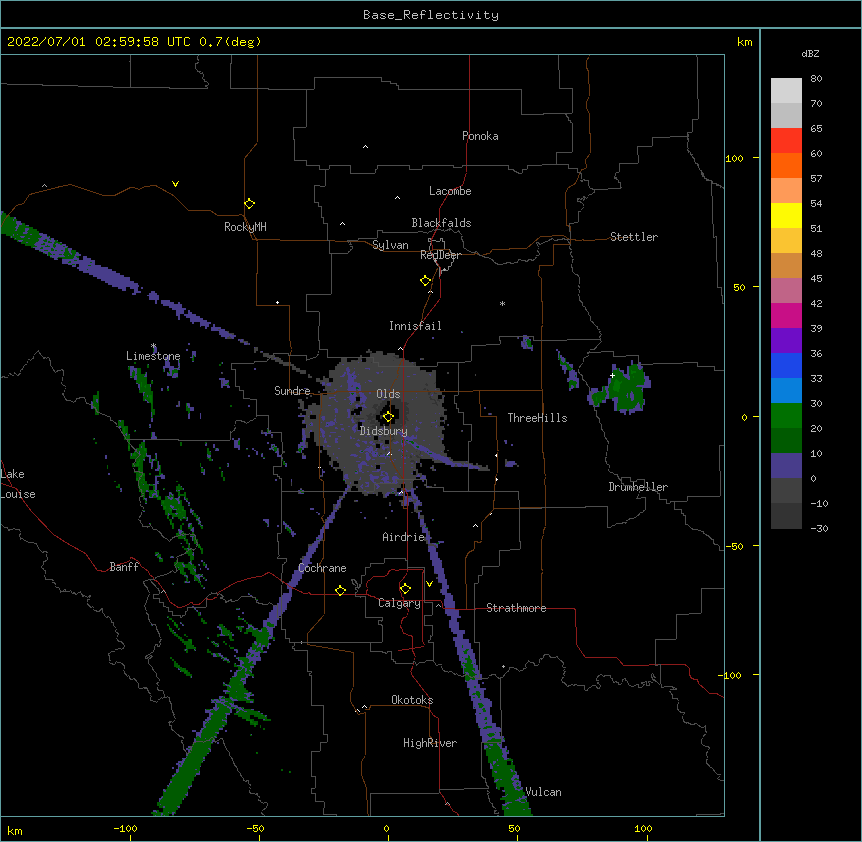Viewport: 862px width, 842px height.
Task: Click the HighRiver town label
Action: 430,743
